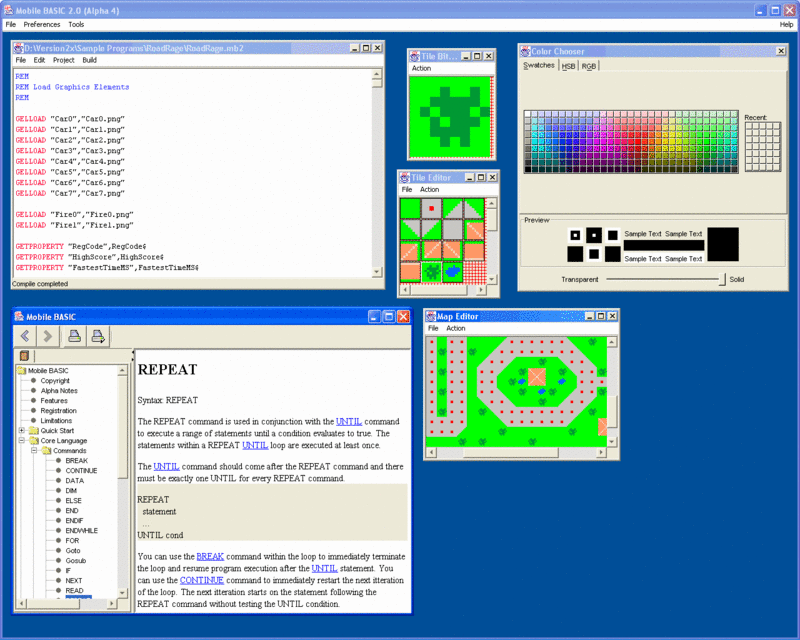800x640 pixels.
Task: Open page setup in the help toolbar
Action: coord(97,336)
